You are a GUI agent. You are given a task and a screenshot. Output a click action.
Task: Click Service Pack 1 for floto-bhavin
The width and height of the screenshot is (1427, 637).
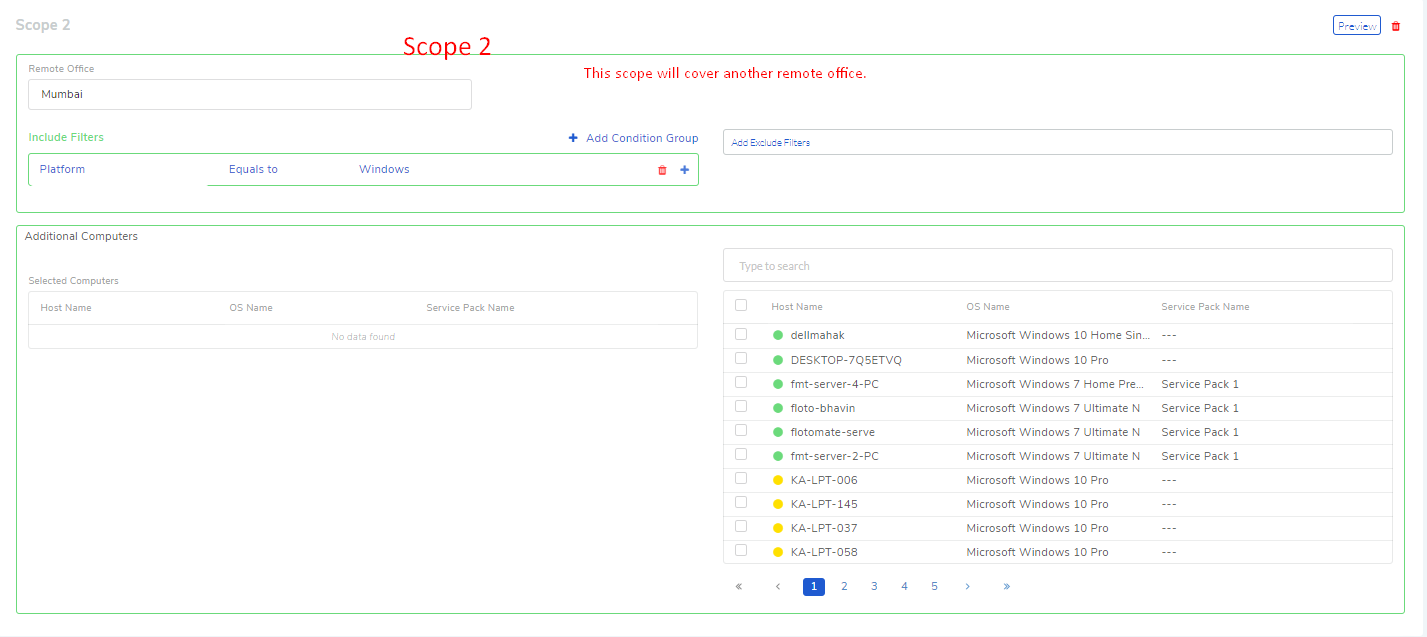coord(1200,408)
